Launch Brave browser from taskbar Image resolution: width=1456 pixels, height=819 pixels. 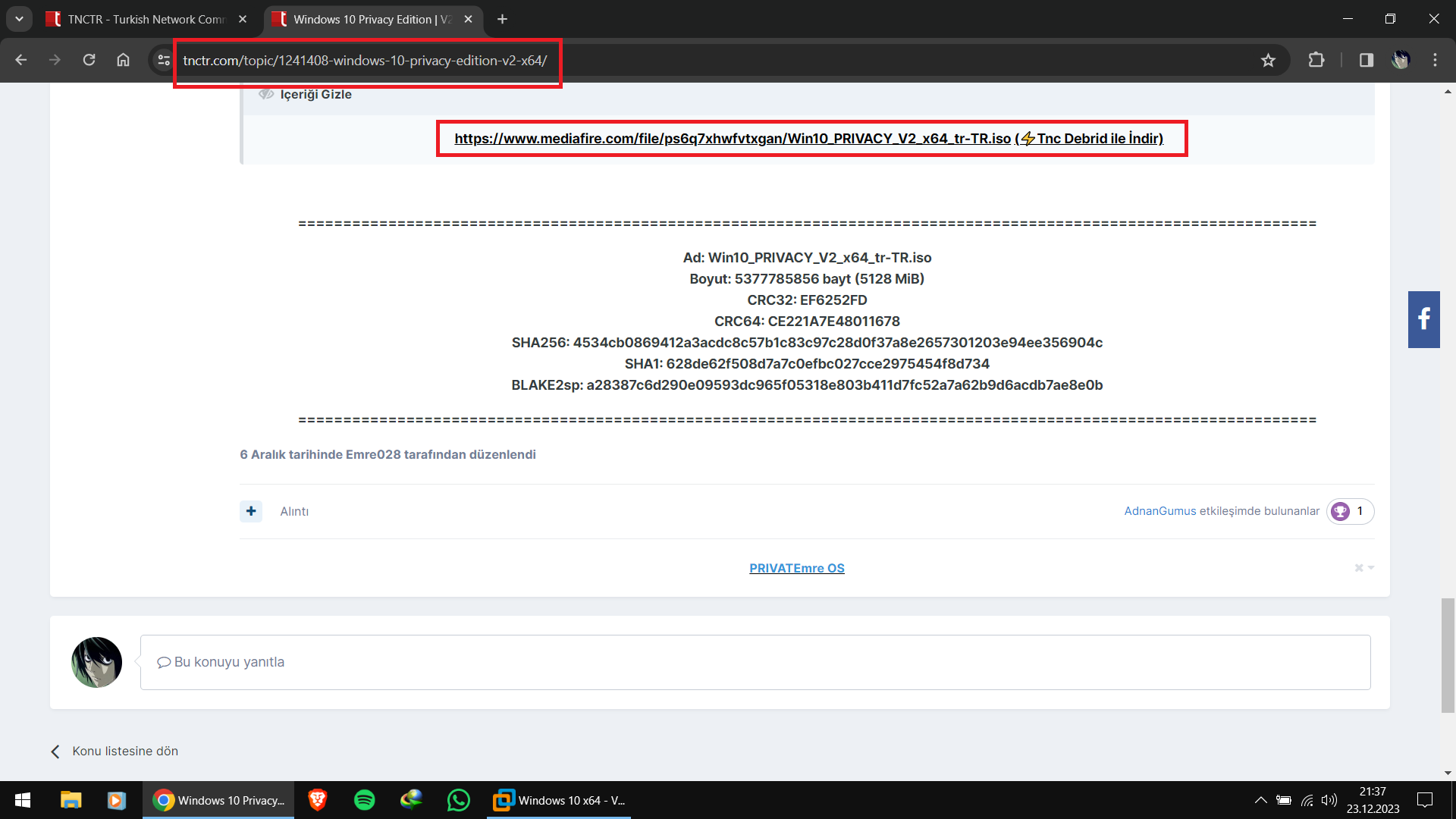point(318,800)
